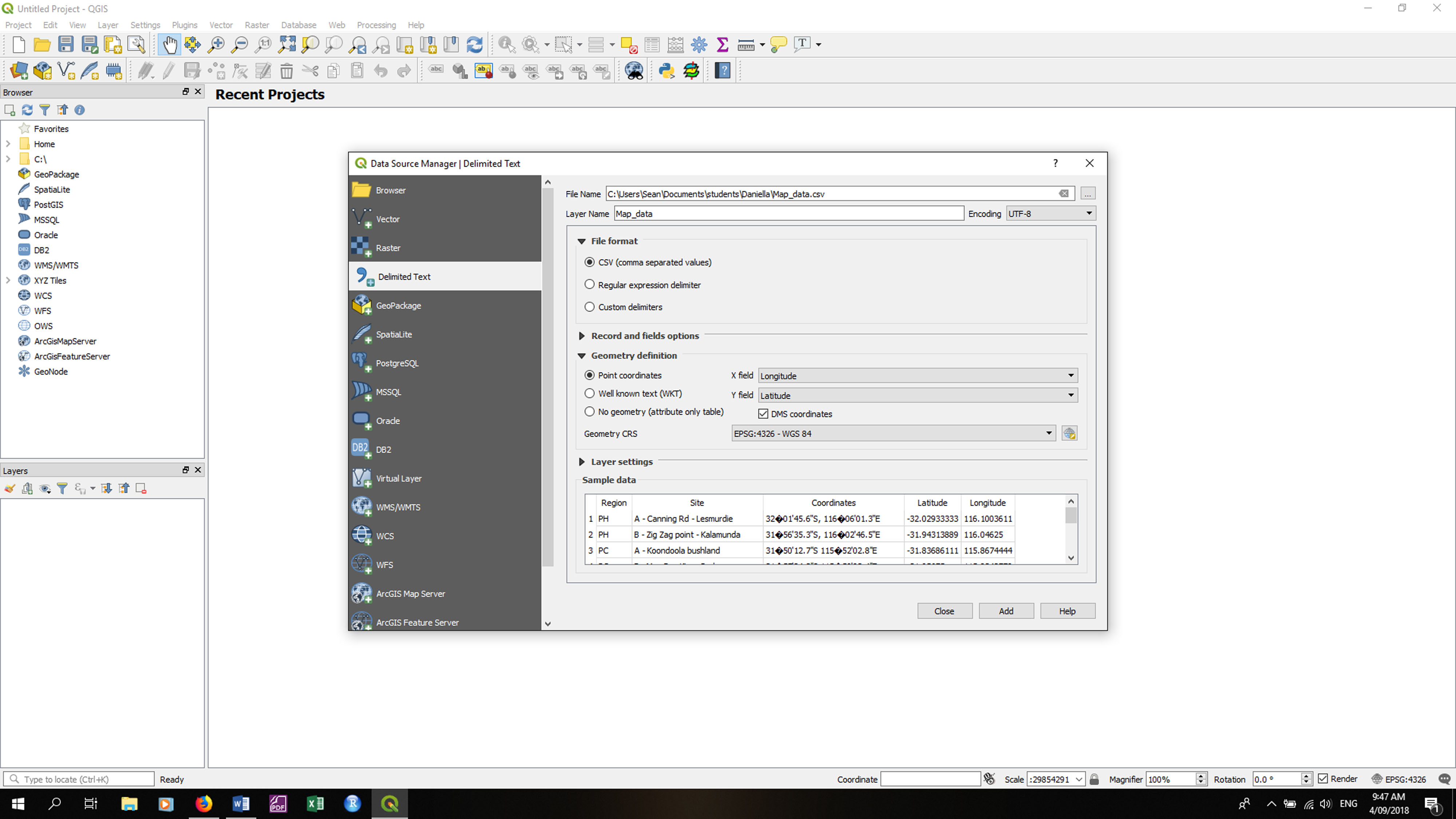Open Firefox from the taskbar
This screenshot has width=1456, height=819.
pos(203,803)
